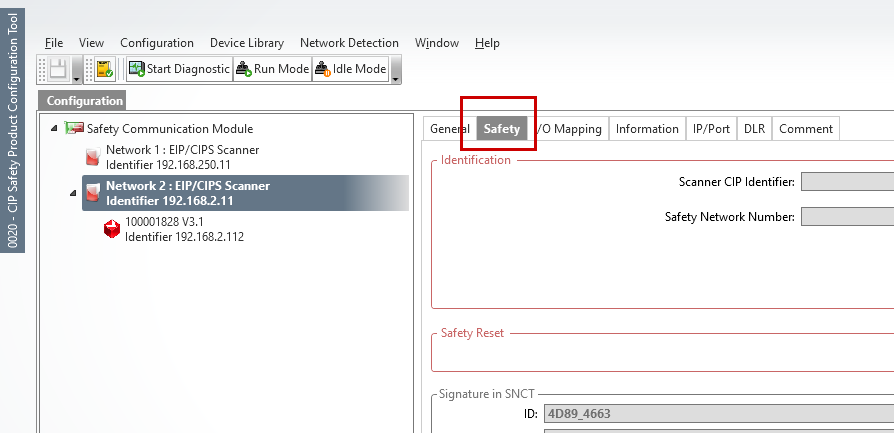Image resolution: width=894 pixels, height=433 pixels.
Task: Click the Identification group label
Action: (x=476, y=160)
